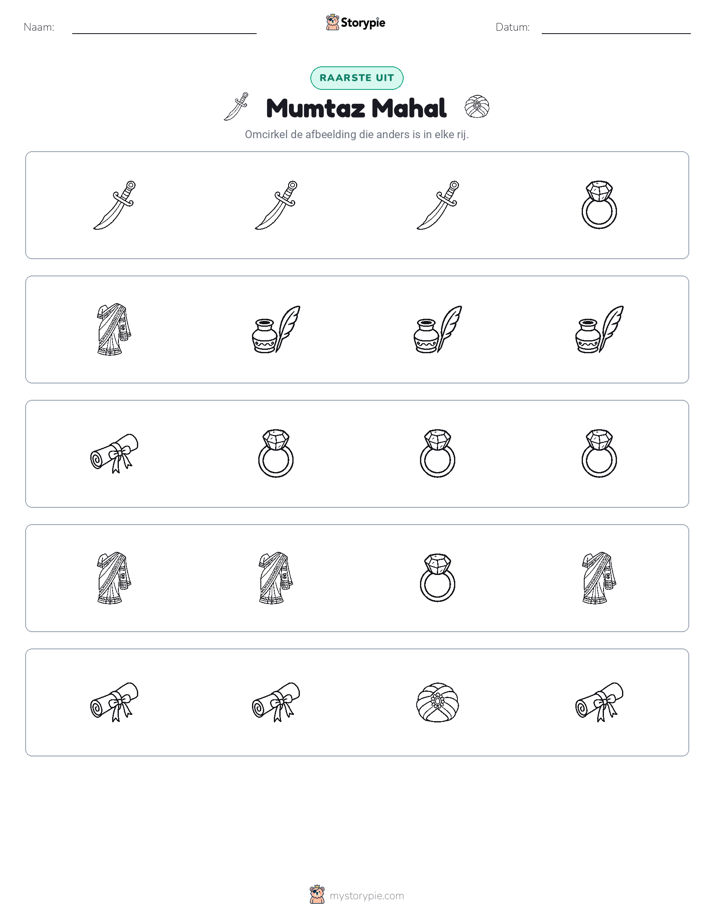Click the middle sword in the top row
The width and height of the screenshot is (714, 924).
pyautogui.click(x=276, y=205)
